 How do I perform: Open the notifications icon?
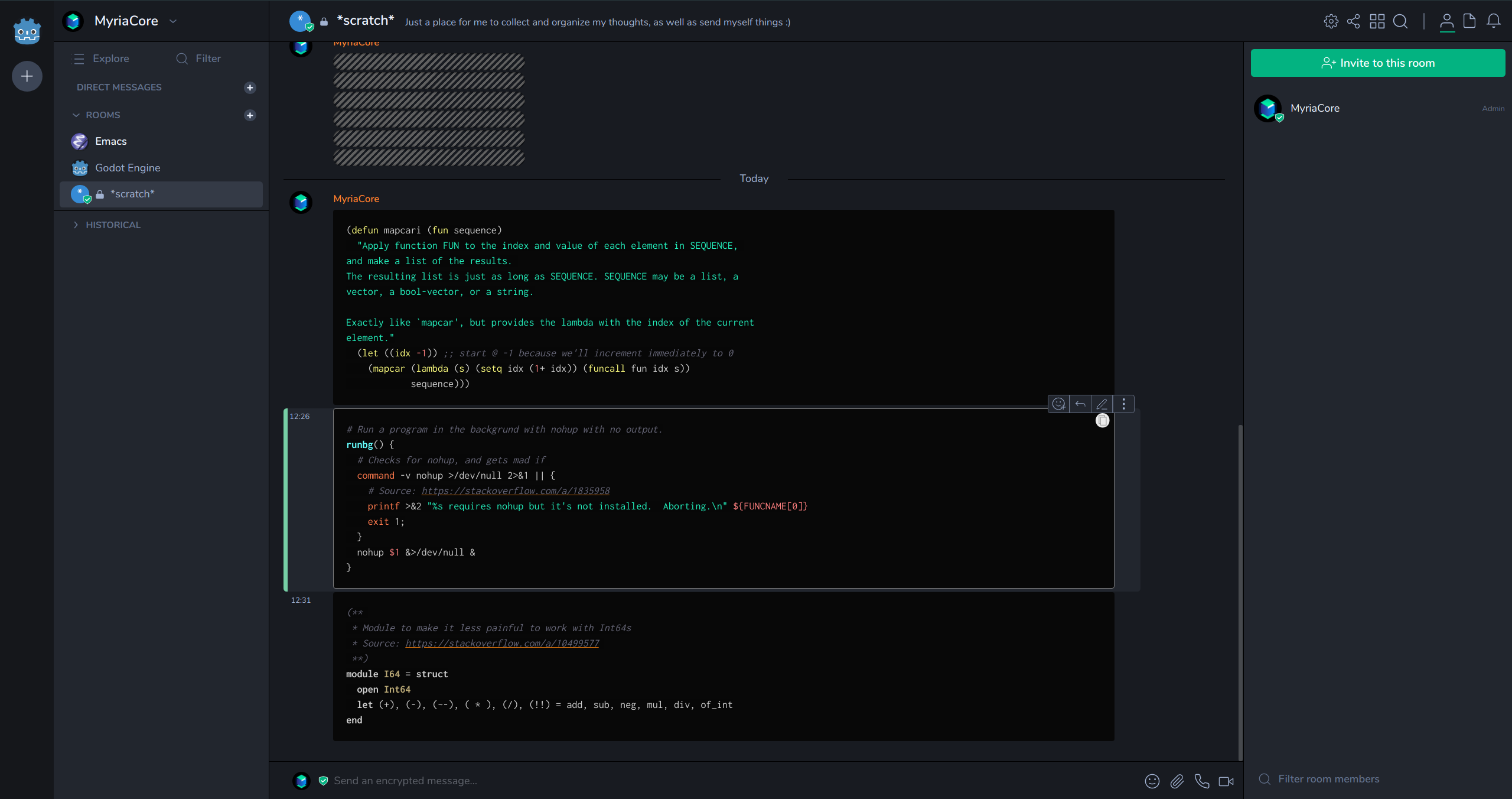pyautogui.click(x=1494, y=21)
